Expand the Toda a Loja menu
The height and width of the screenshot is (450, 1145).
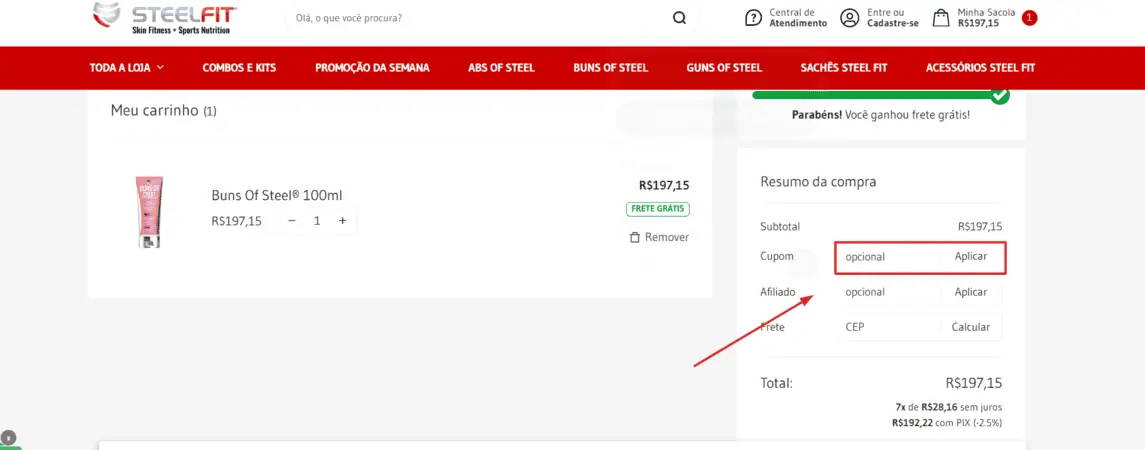[127, 68]
